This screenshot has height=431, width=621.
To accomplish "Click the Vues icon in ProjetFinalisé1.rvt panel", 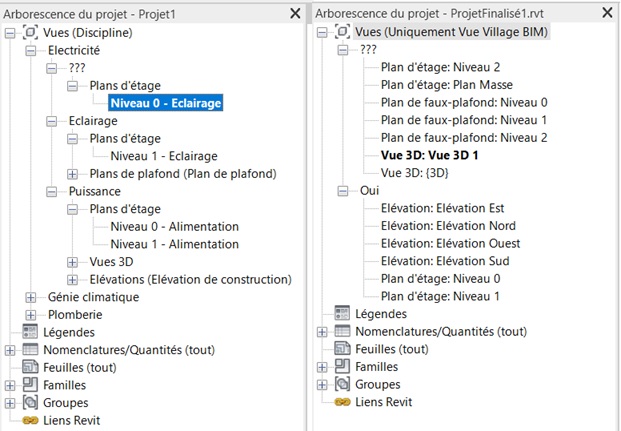I will pos(343,32).
